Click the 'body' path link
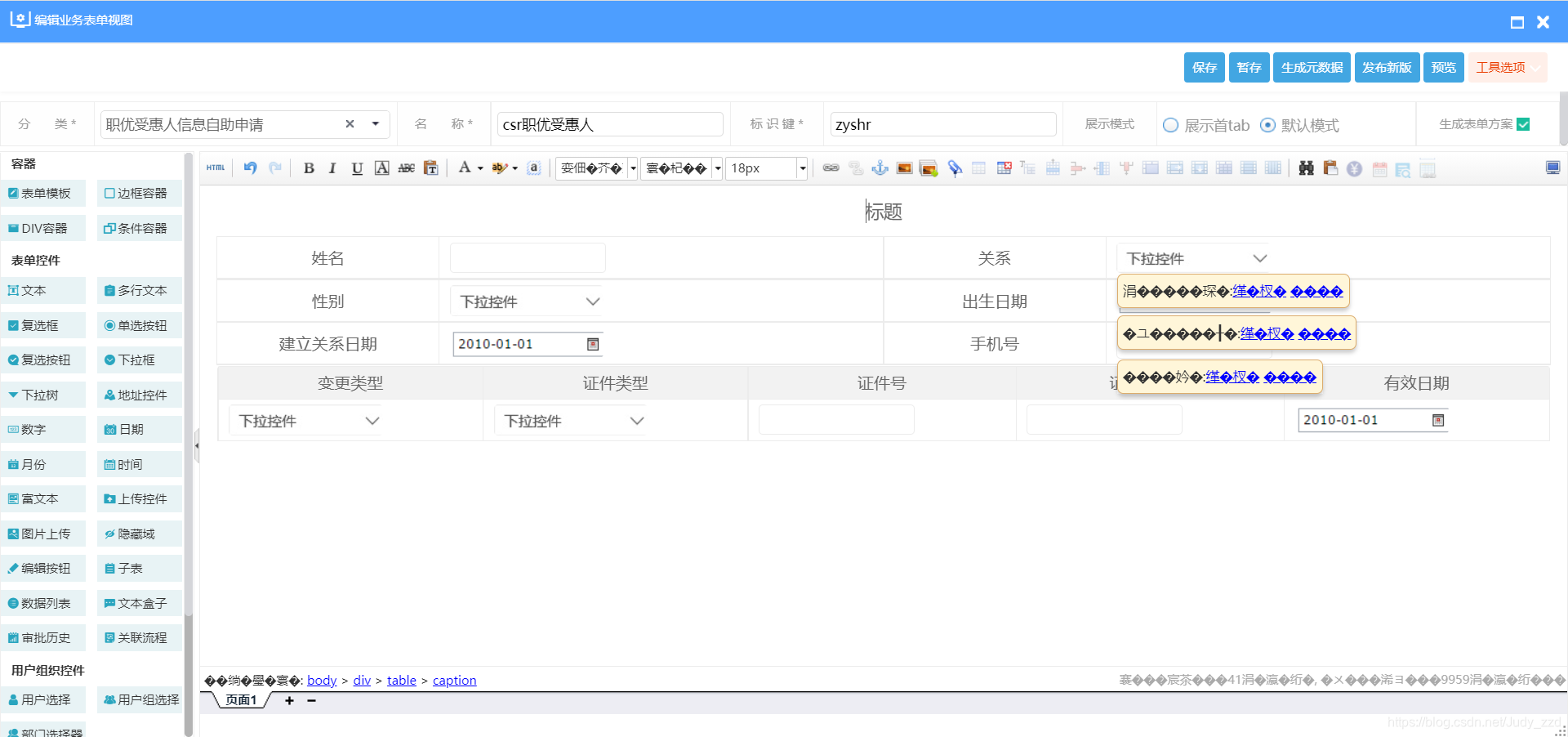This screenshot has width=1568, height=737. (322, 680)
